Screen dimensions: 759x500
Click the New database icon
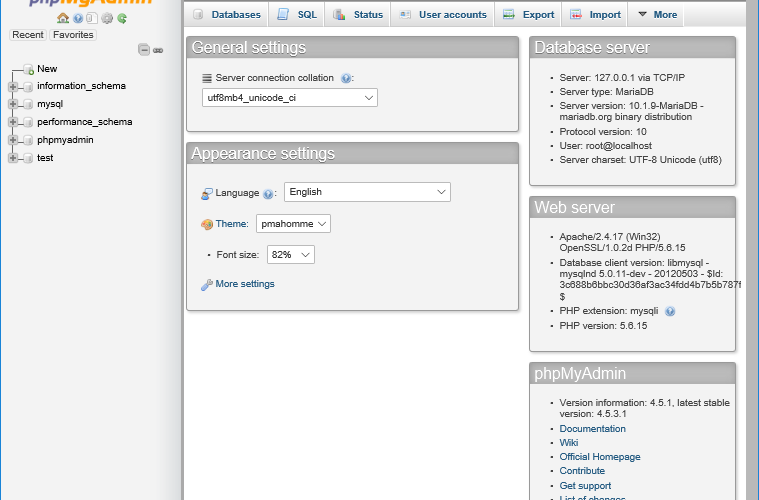click(29, 69)
